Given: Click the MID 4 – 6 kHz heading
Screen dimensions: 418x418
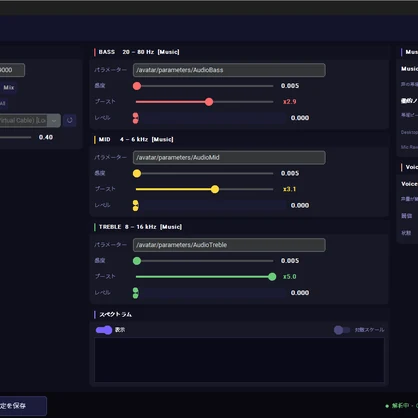Looking at the screenshot, I should click(x=136, y=139).
